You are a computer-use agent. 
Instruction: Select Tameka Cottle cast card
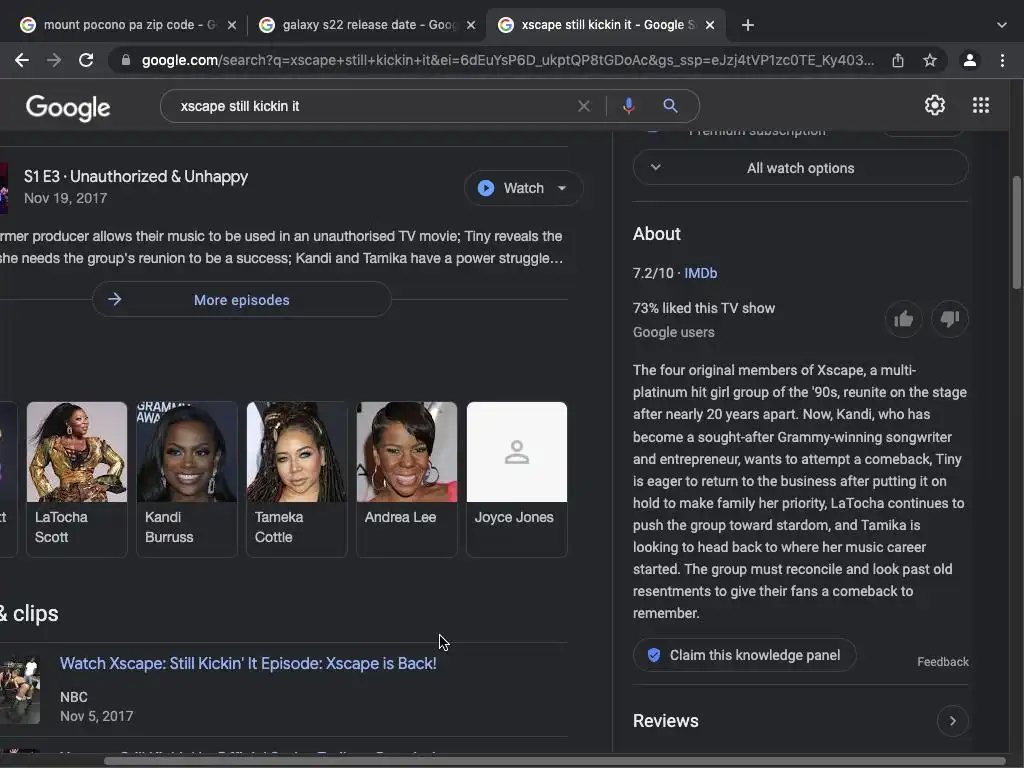296,479
